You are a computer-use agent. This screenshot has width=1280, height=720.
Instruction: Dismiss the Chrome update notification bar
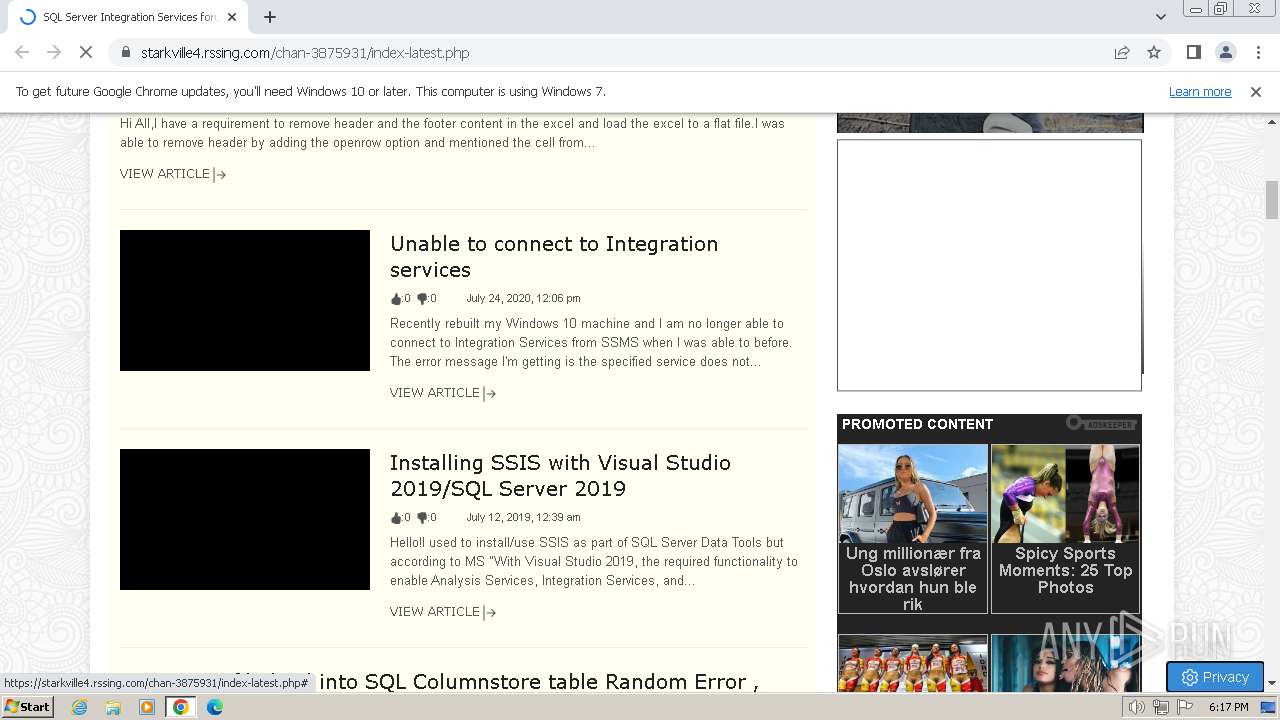(x=1256, y=91)
